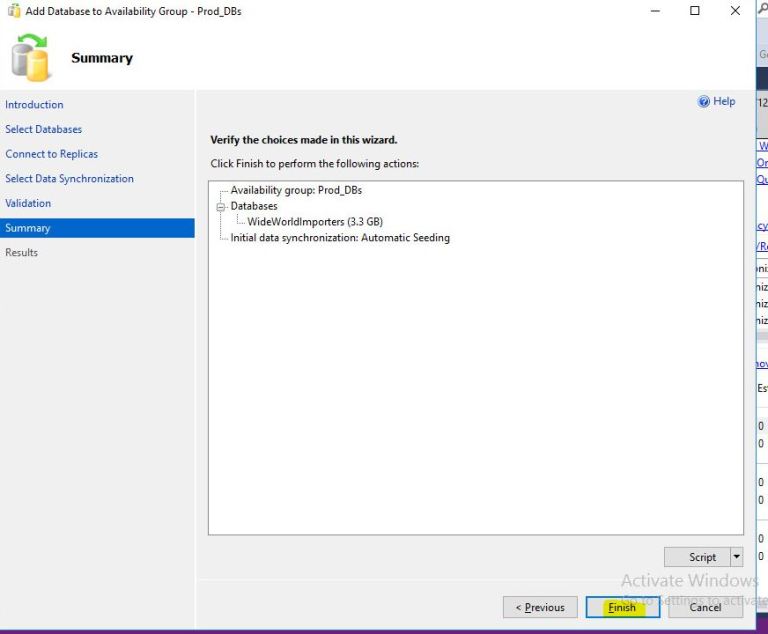Open the Script dropdown arrow

pyautogui.click(x=737, y=557)
